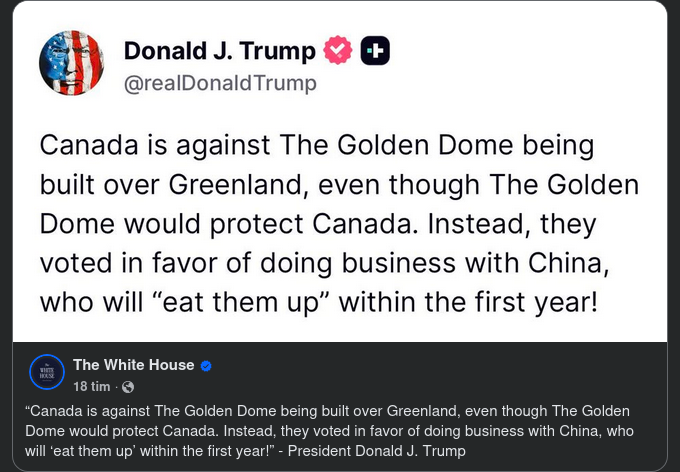Click the dark plus badge icon
Viewport: 680px width, 472px height.
[x=375, y=50]
